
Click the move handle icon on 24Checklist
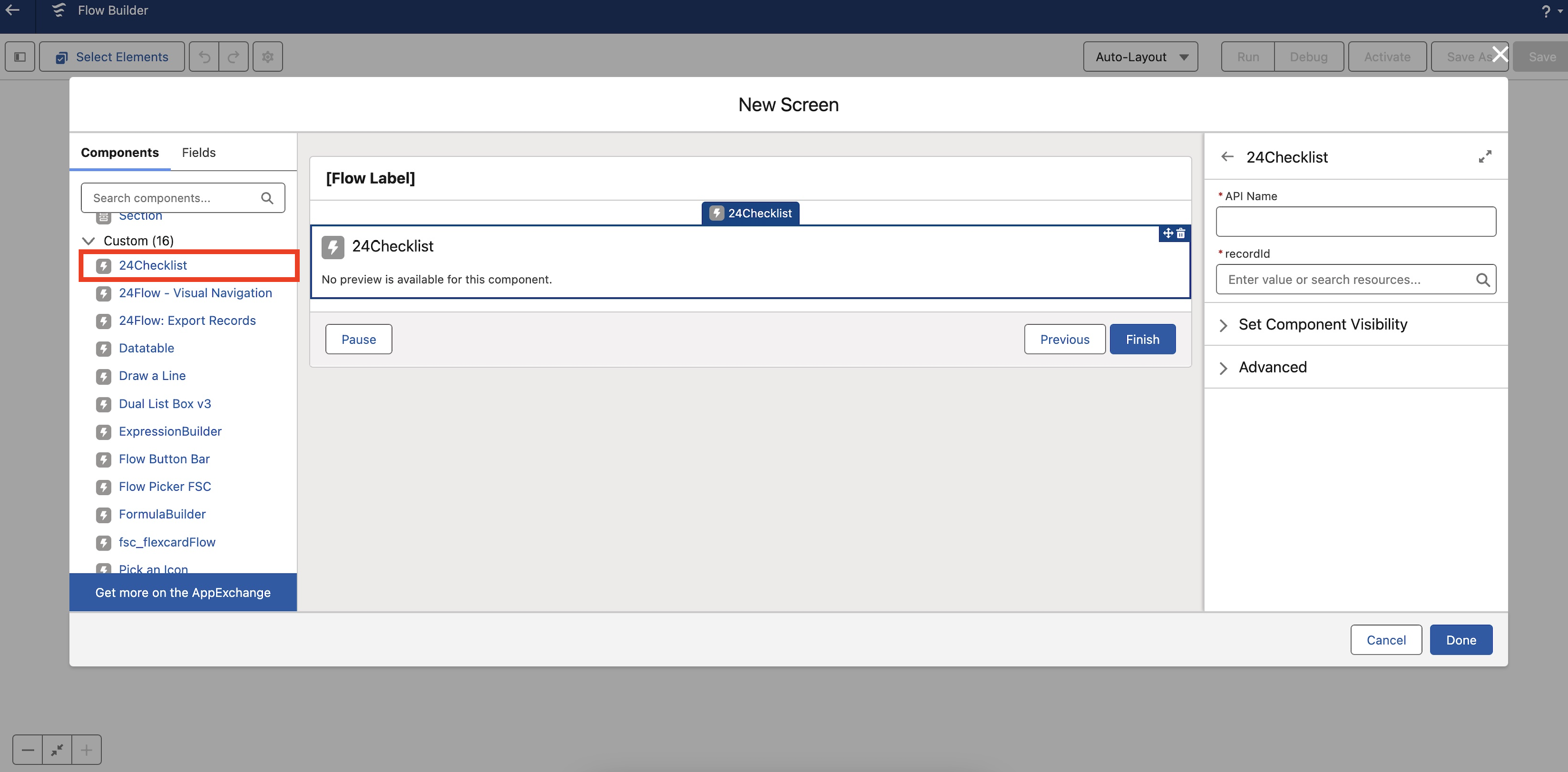pyautogui.click(x=1168, y=233)
